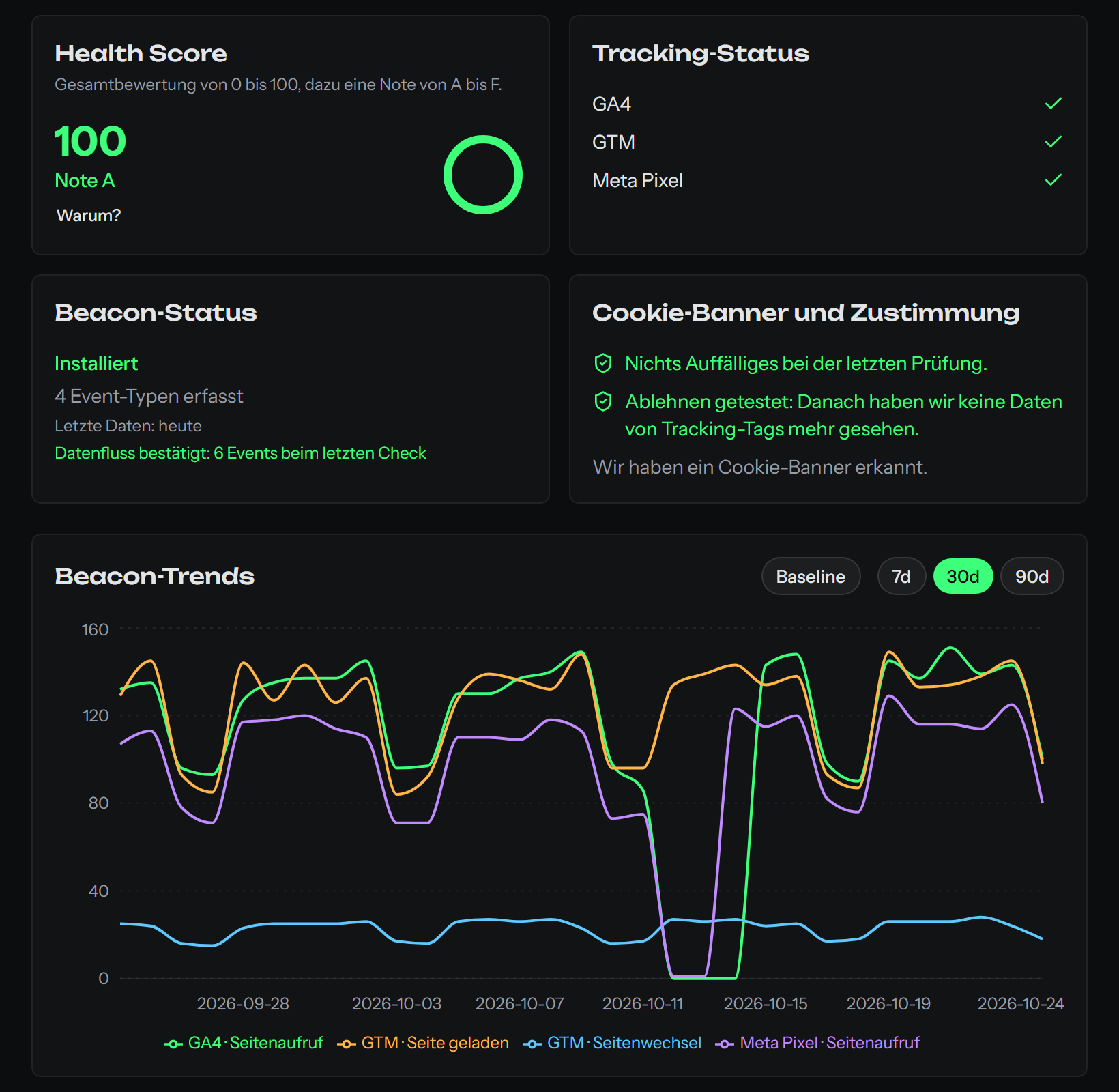Select the 30d time range
This screenshot has height=1092, width=1119.
tap(963, 576)
